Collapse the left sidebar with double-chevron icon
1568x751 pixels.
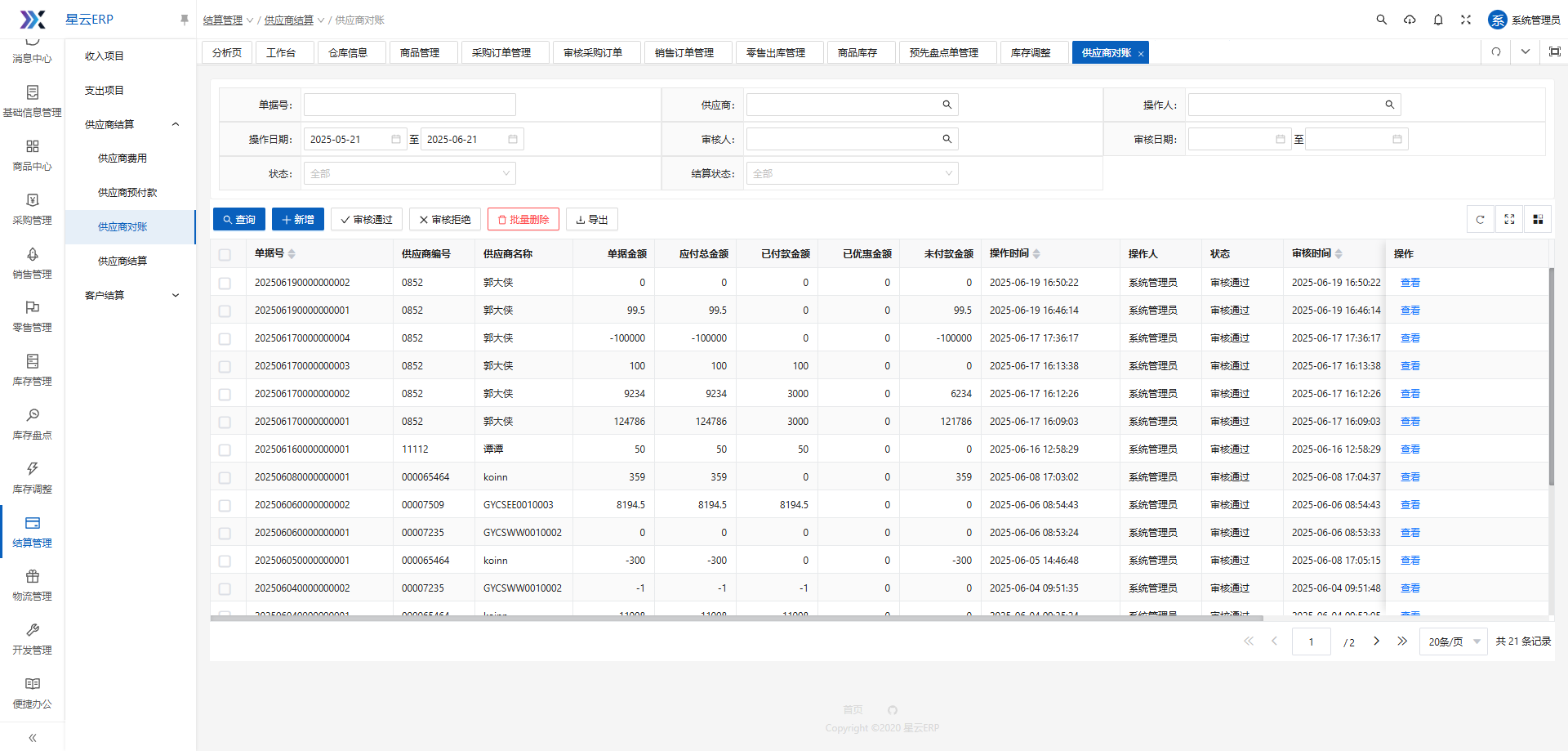pyautogui.click(x=33, y=737)
